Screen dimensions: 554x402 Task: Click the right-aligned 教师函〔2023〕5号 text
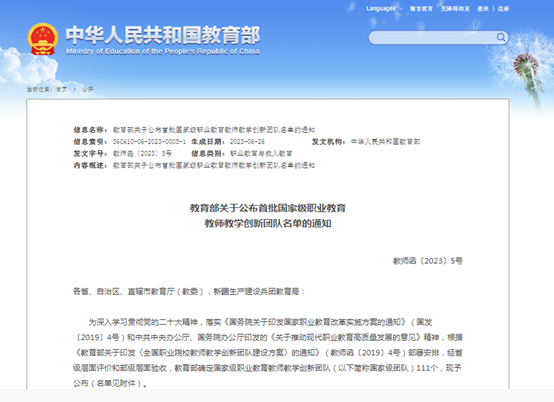tap(428, 261)
